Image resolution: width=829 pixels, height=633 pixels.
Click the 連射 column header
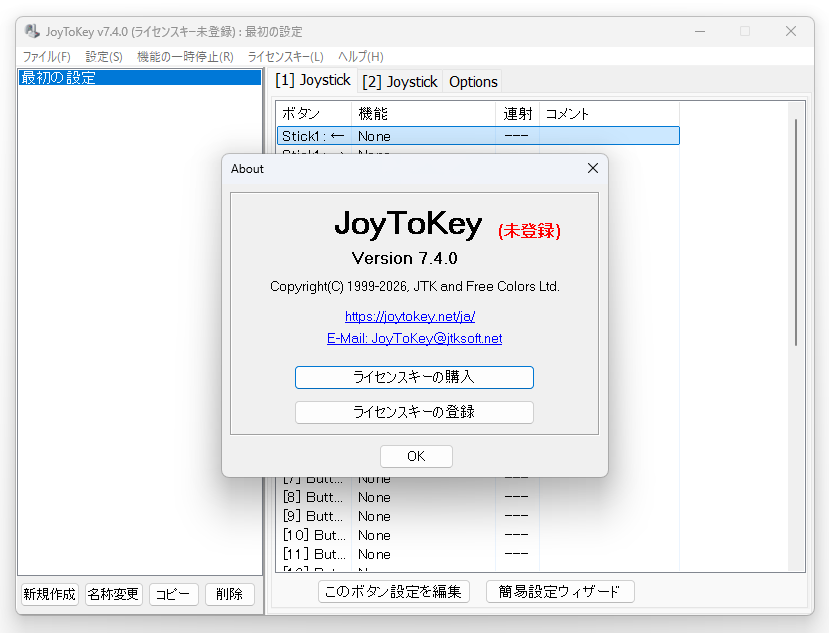pyautogui.click(x=518, y=114)
